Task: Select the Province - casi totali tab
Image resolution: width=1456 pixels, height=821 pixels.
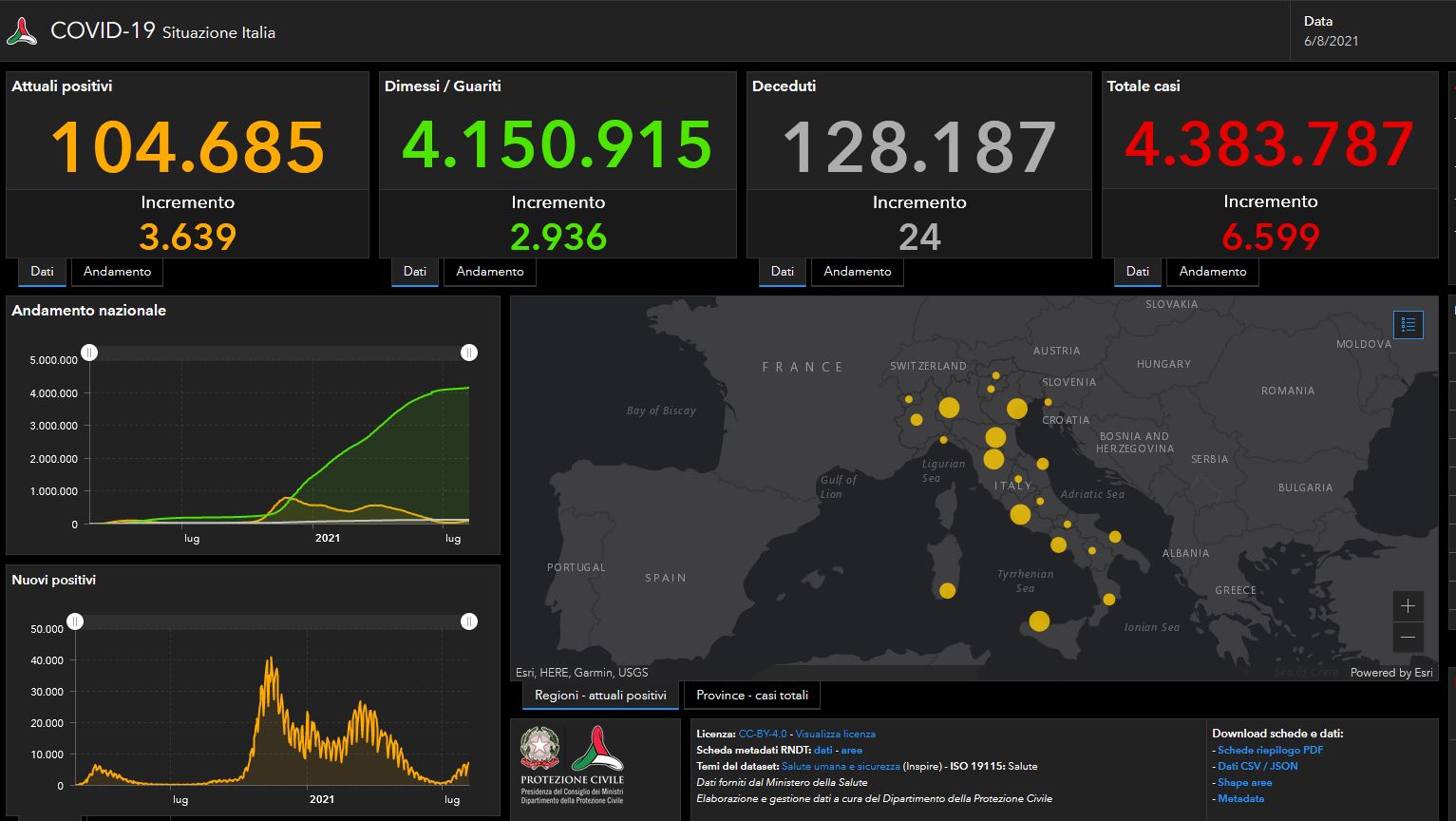Action: coord(752,695)
